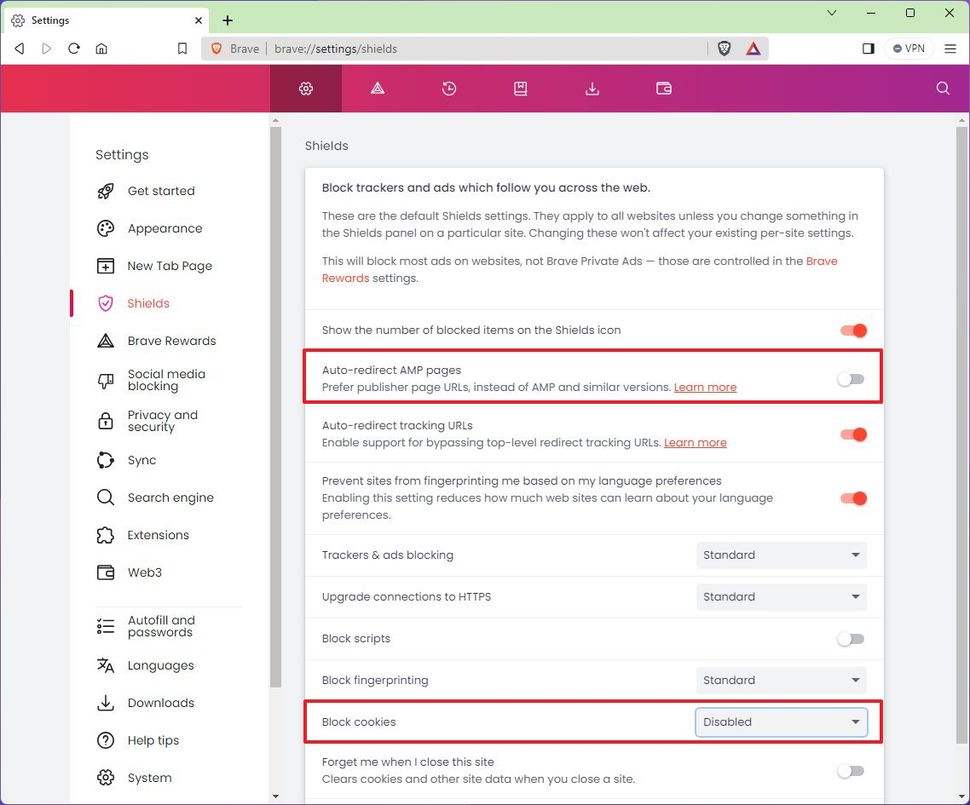Open the browser hamburger menu

point(950,48)
